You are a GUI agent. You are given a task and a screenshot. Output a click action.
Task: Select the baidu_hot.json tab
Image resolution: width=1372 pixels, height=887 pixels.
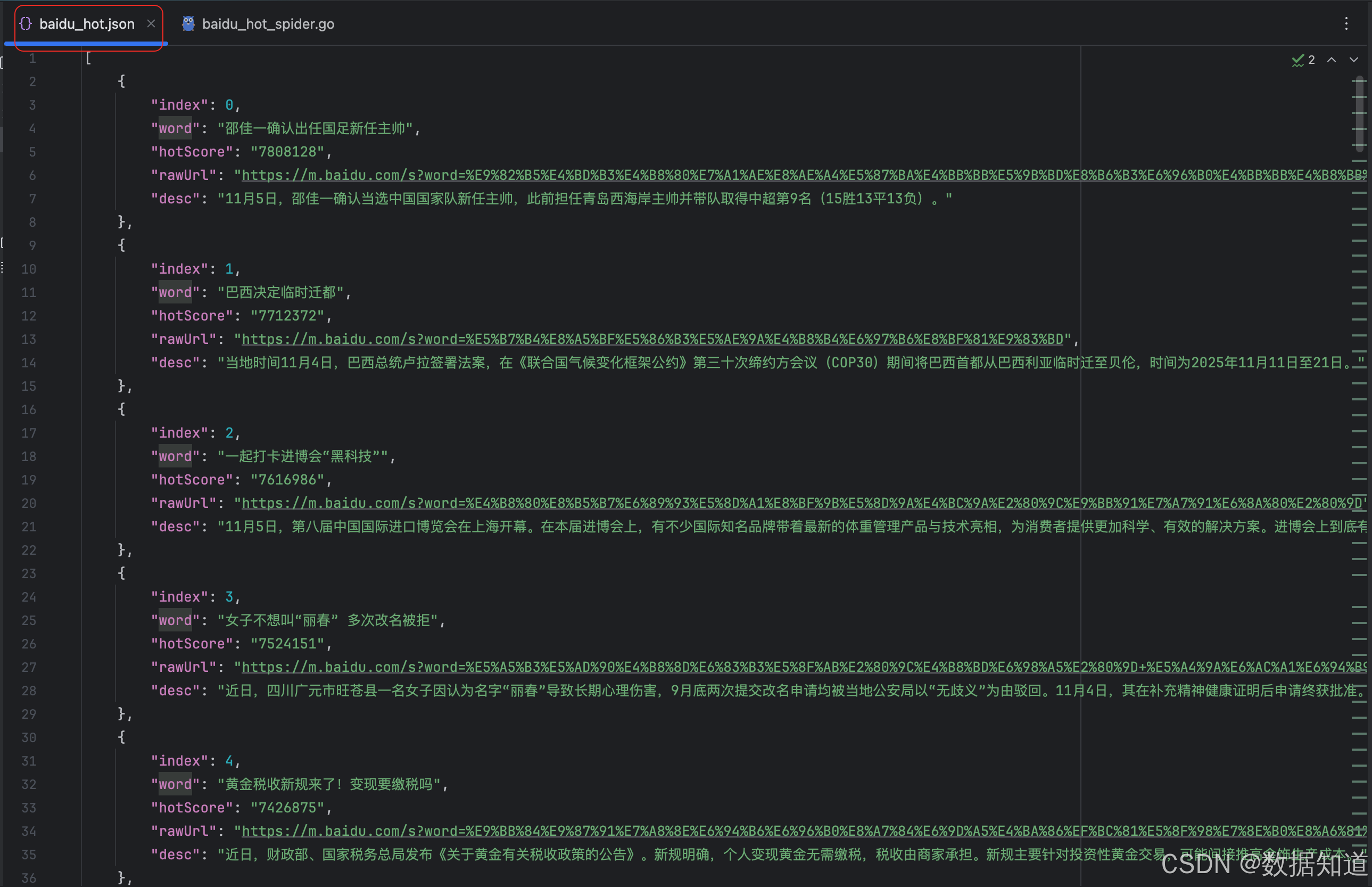[x=86, y=24]
